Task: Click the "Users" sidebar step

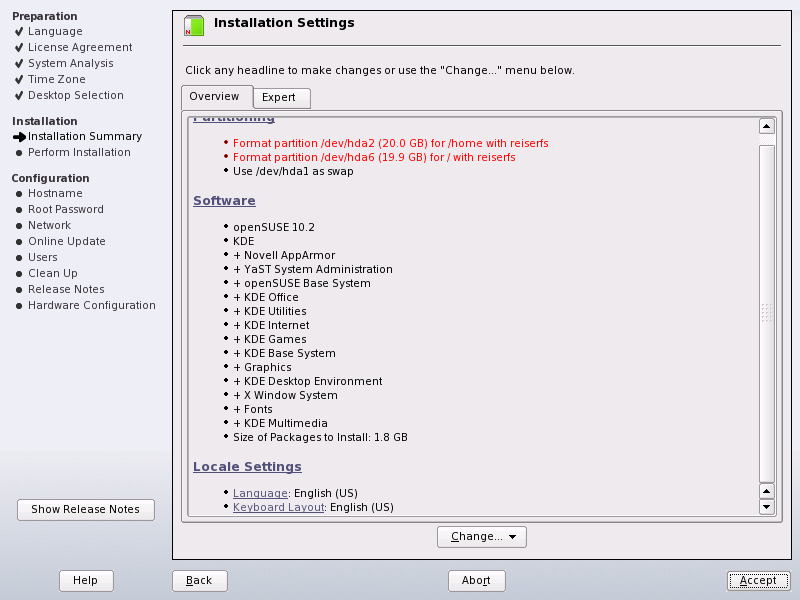Action: point(43,257)
